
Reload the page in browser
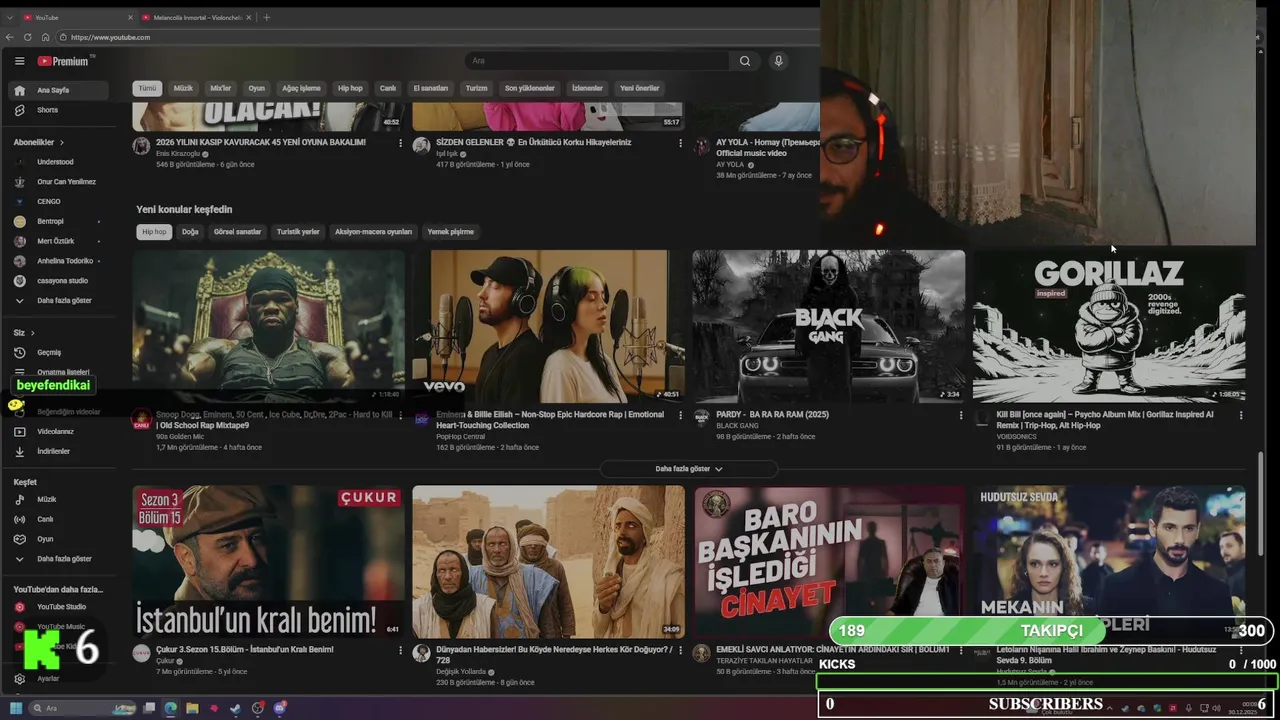click(x=28, y=37)
